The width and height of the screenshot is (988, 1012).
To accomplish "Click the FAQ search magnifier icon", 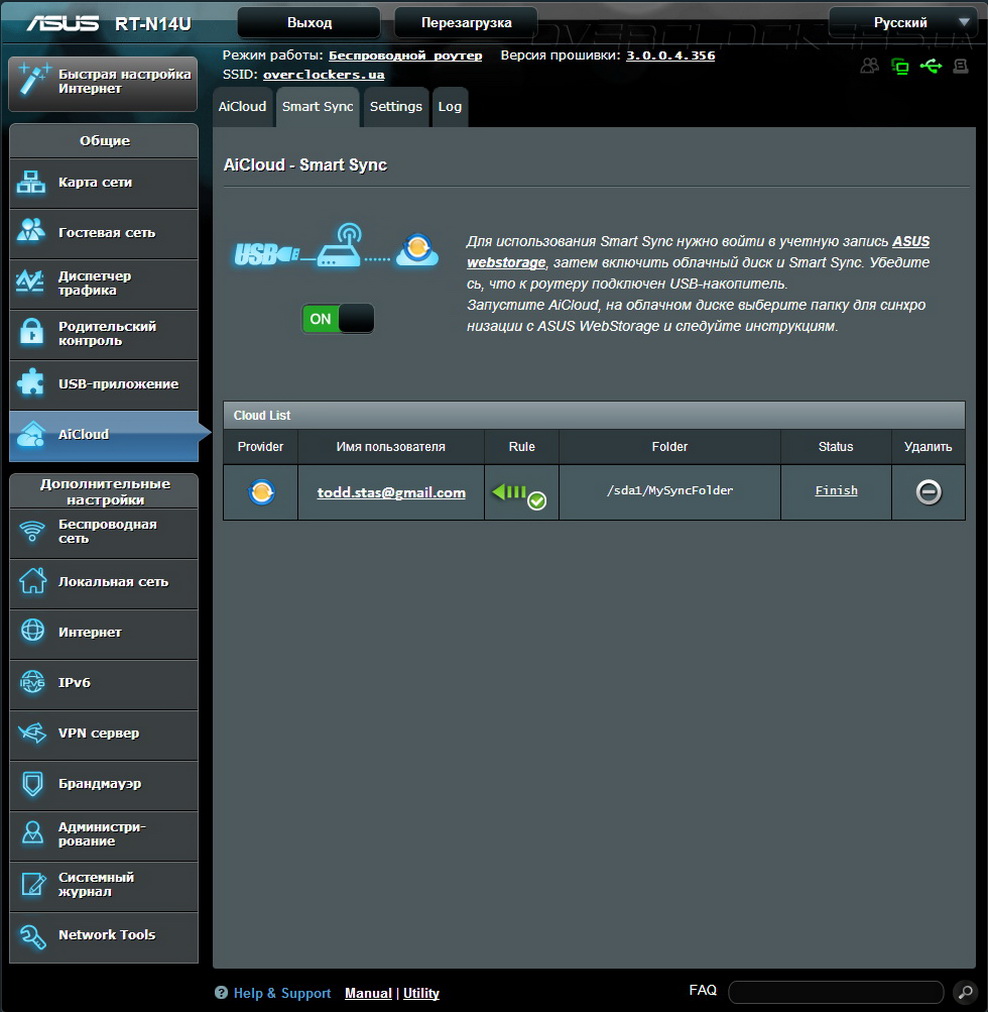I will coord(964,992).
